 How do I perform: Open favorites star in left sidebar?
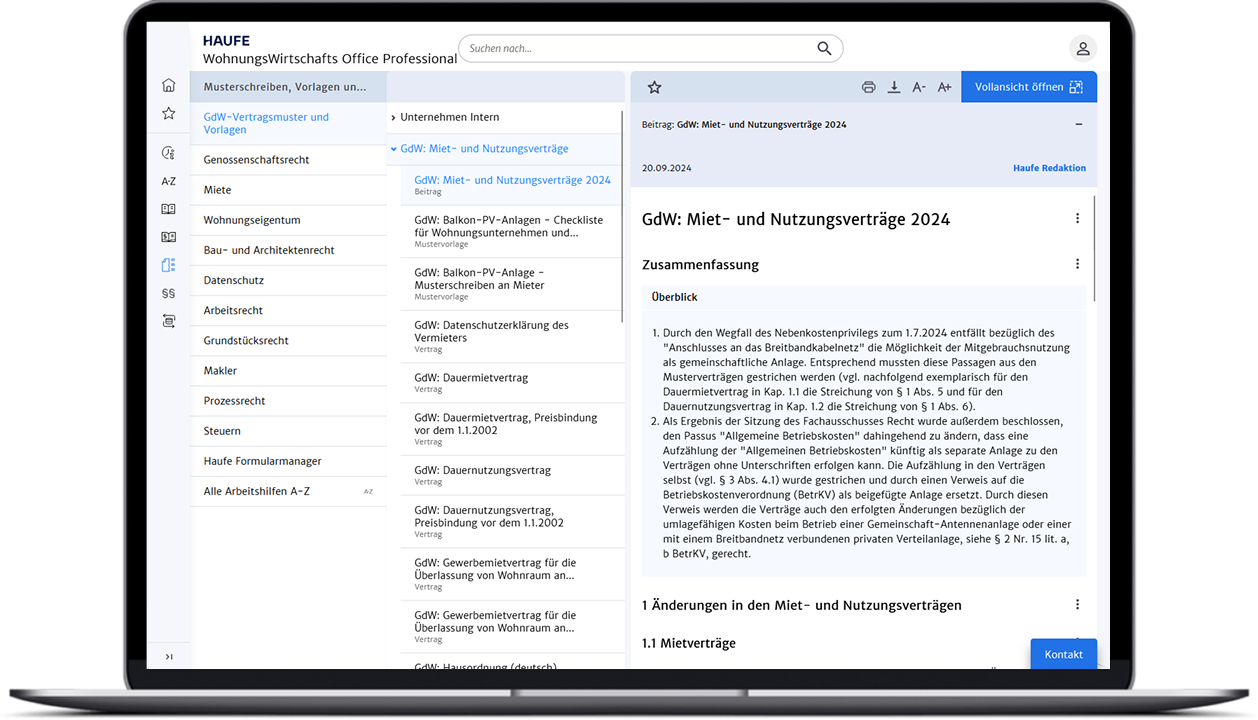coord(168,114)
